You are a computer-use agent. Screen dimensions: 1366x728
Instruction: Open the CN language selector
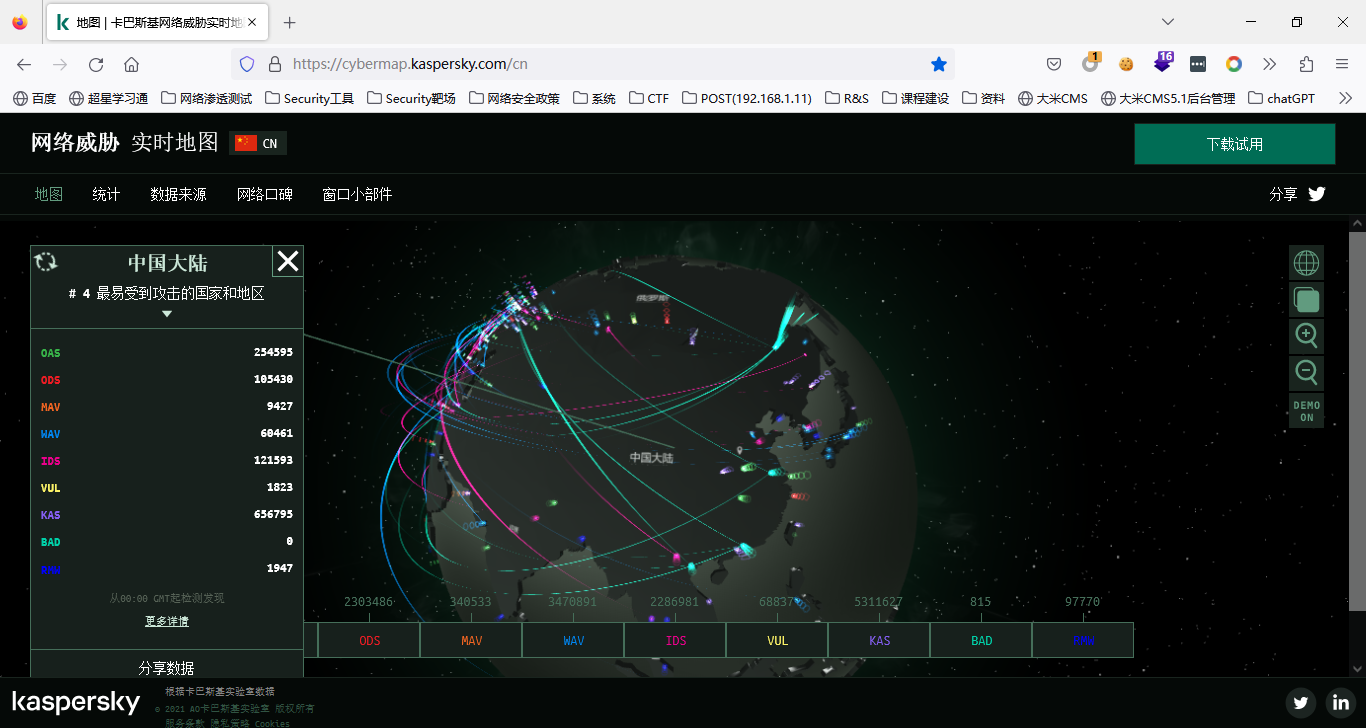click(x=258, y=143)
